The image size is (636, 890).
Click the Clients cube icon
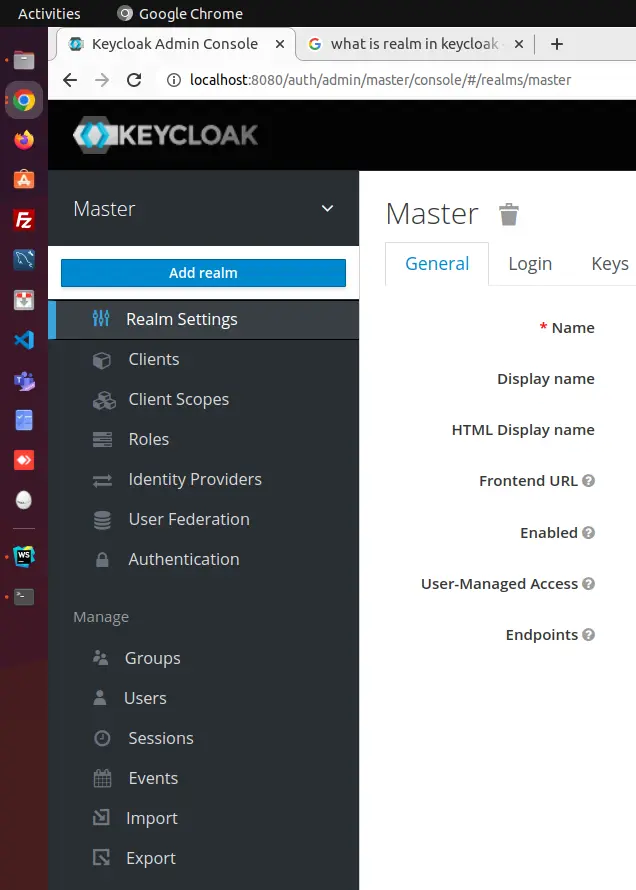coord(102,360)
